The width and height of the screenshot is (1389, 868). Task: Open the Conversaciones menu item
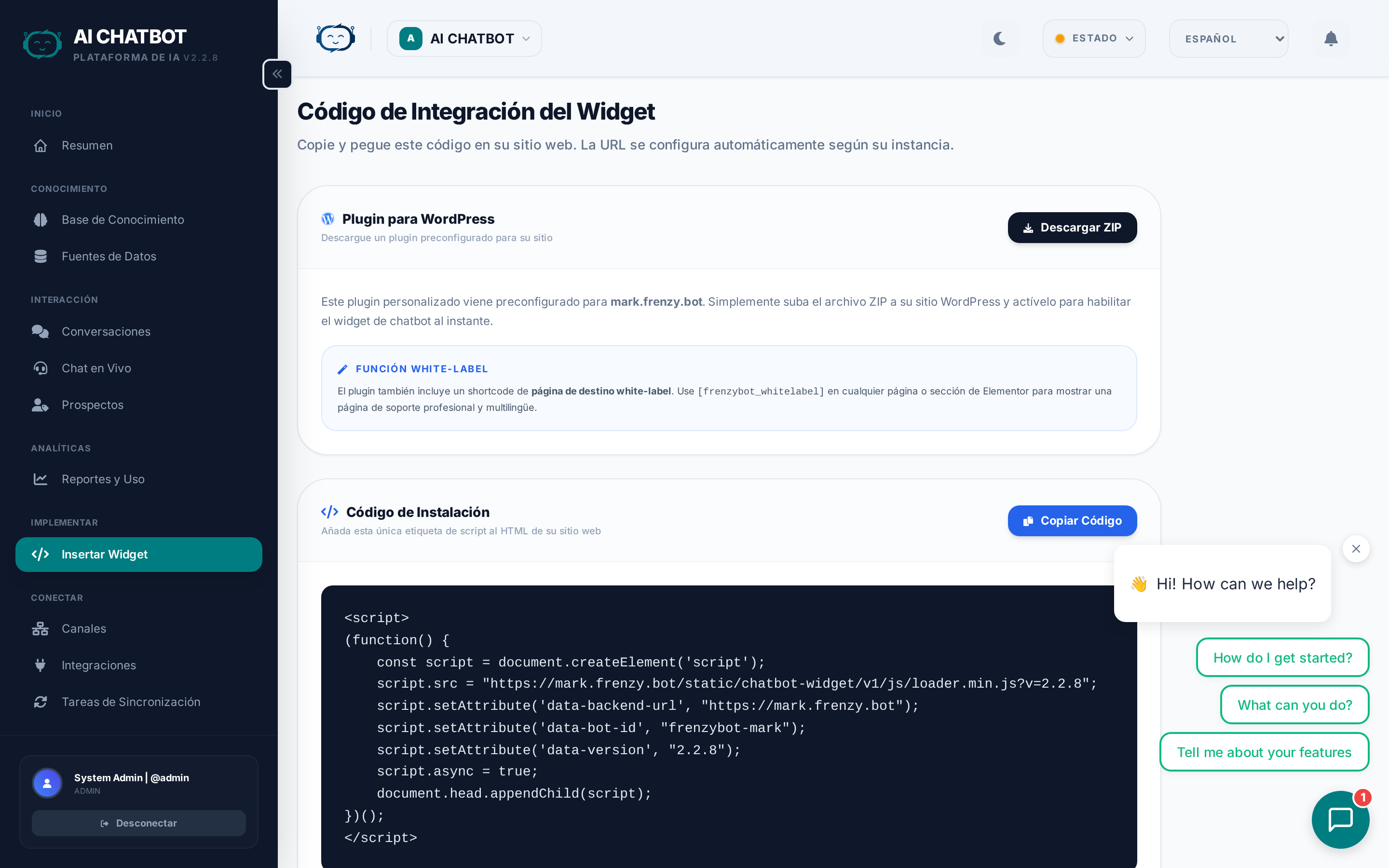[106, 332]
